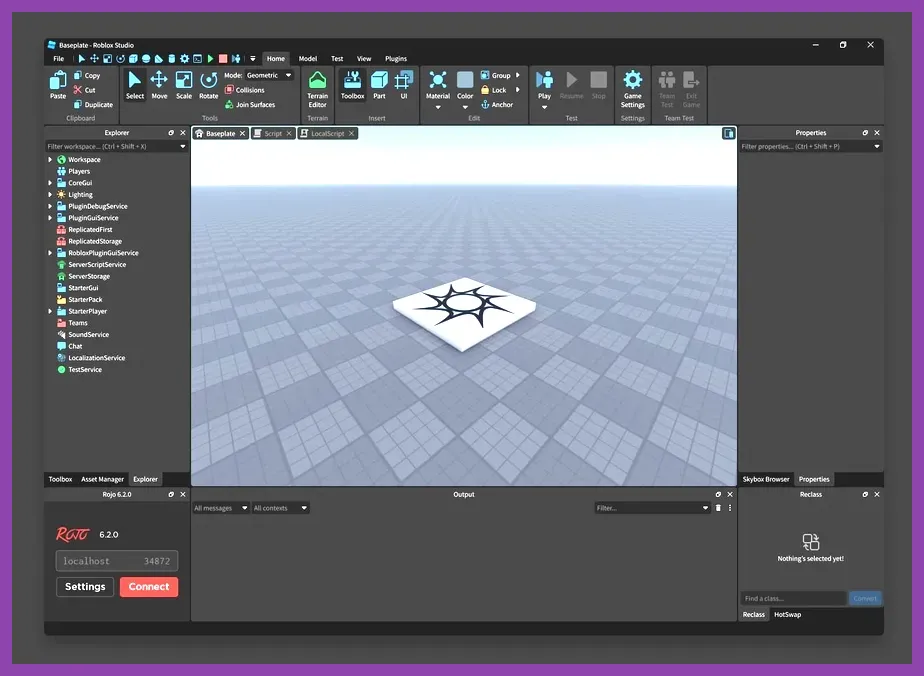Click the Filter workspace field
Image resolution: width=924 pixels, height=676 pixels.
[116, 146]
